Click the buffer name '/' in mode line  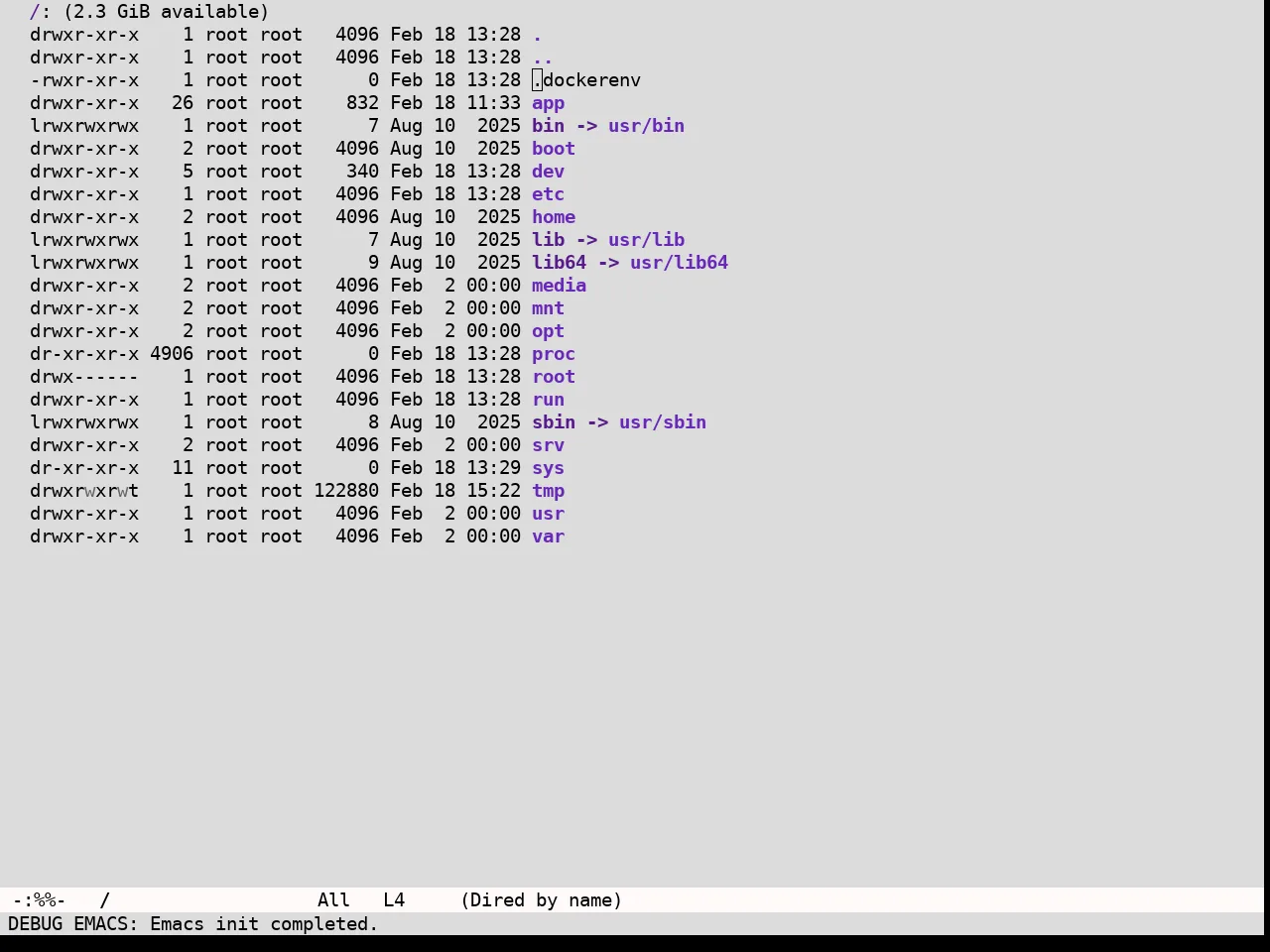[x=105, y=900]
